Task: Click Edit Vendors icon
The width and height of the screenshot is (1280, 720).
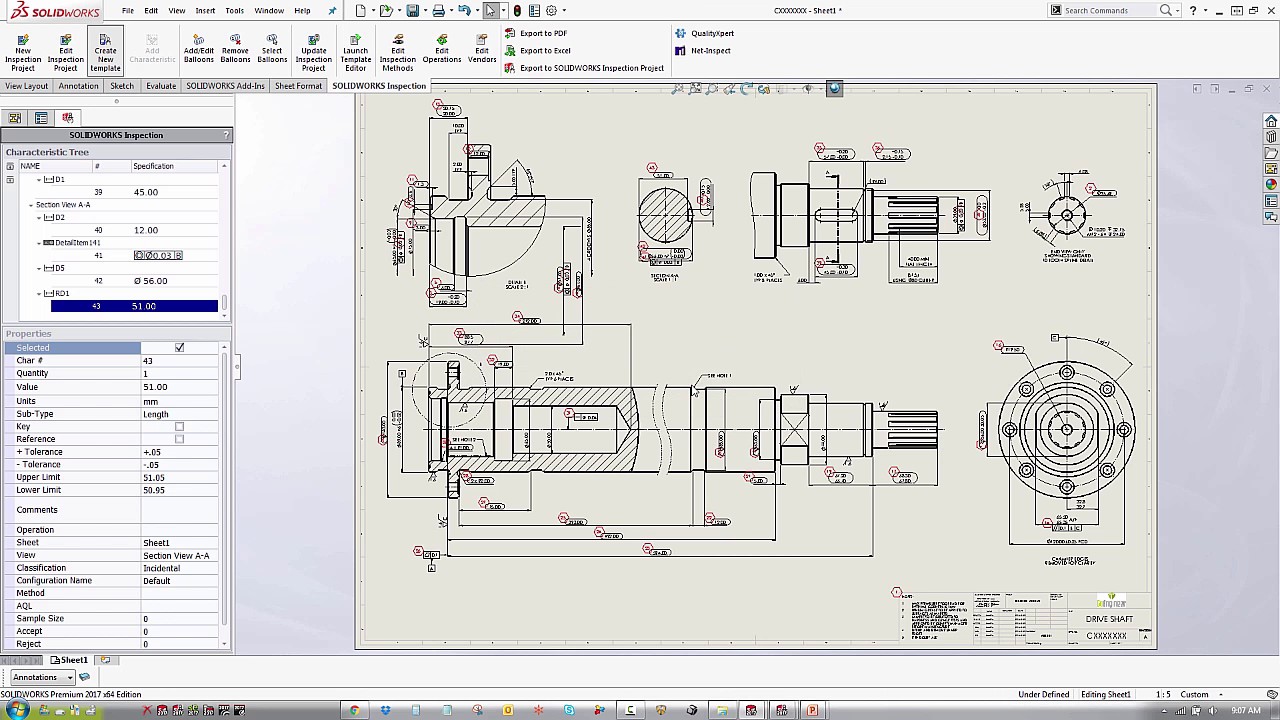Action: [x=482, y=49]
